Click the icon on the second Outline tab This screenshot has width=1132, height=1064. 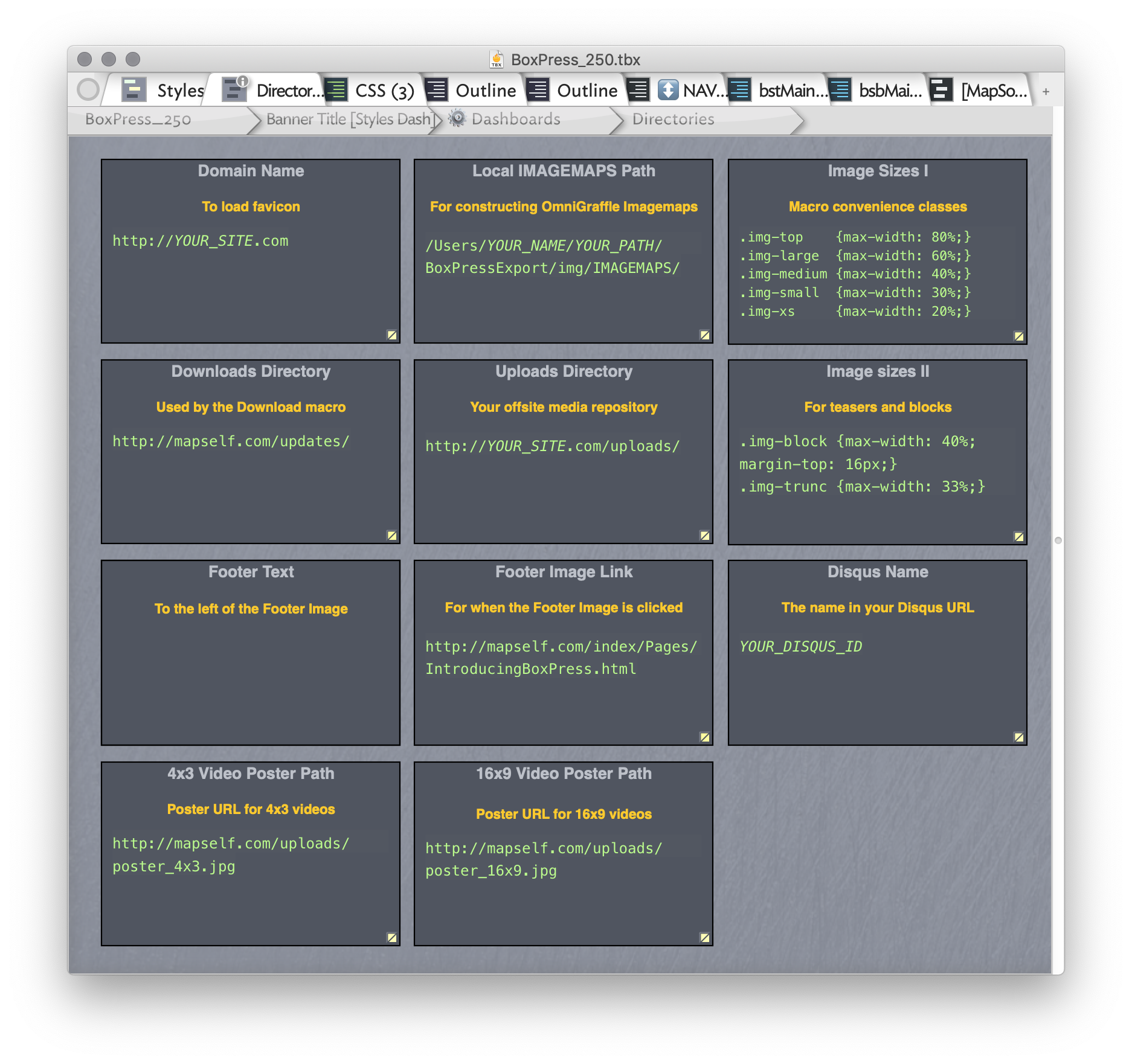[538, 89]
